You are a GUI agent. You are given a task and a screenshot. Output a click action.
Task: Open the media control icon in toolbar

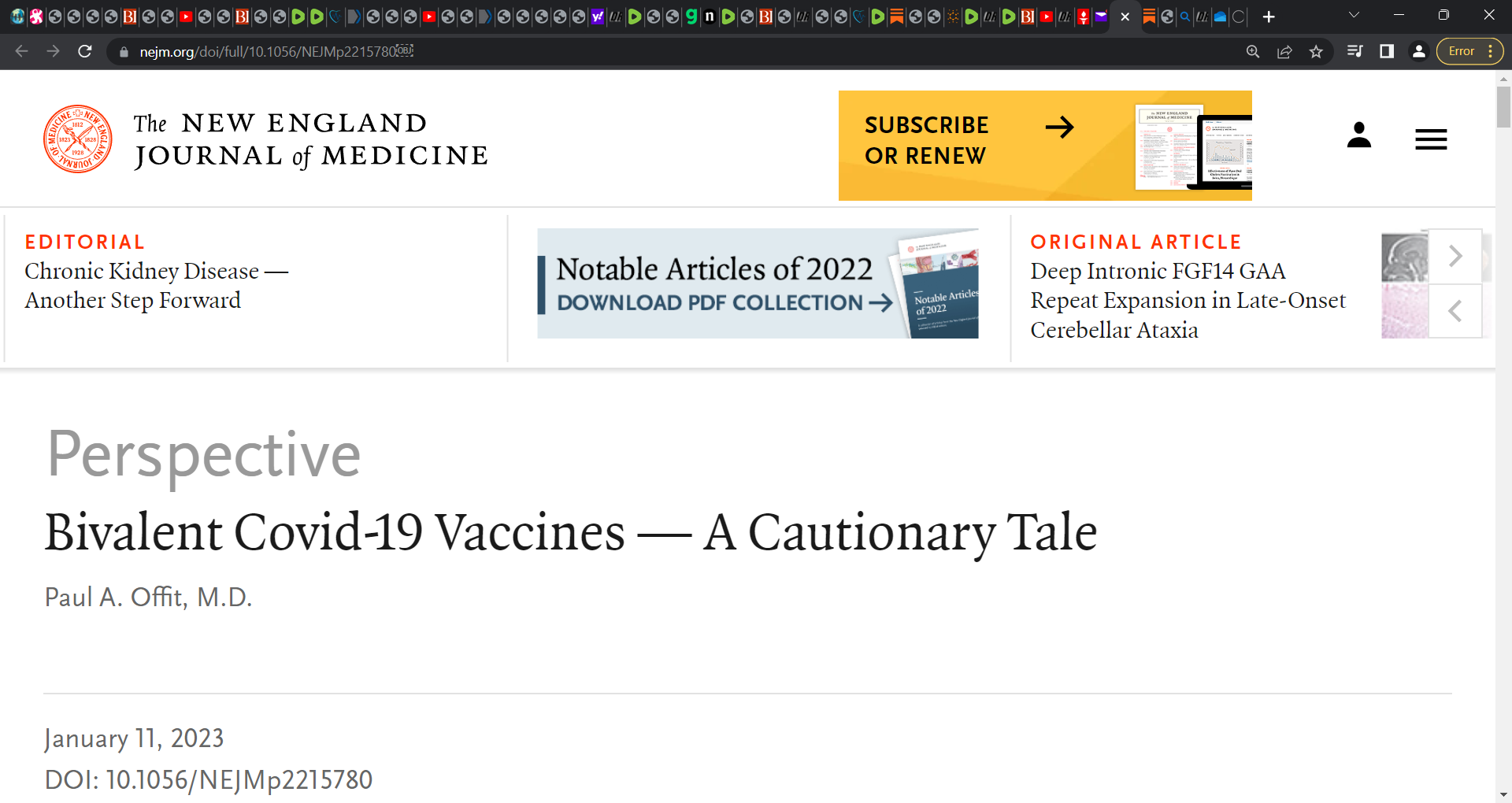tap(1355, 51)
